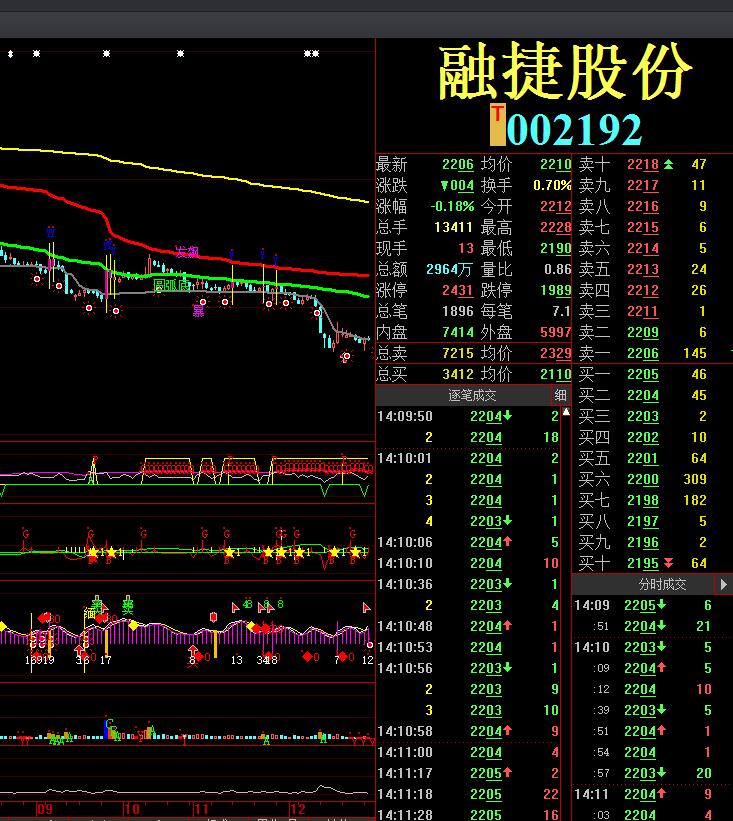The height and width of the screenshot is (821, 733).
Task: Click 买一 price 2205
Action: [x=643, y=374]
